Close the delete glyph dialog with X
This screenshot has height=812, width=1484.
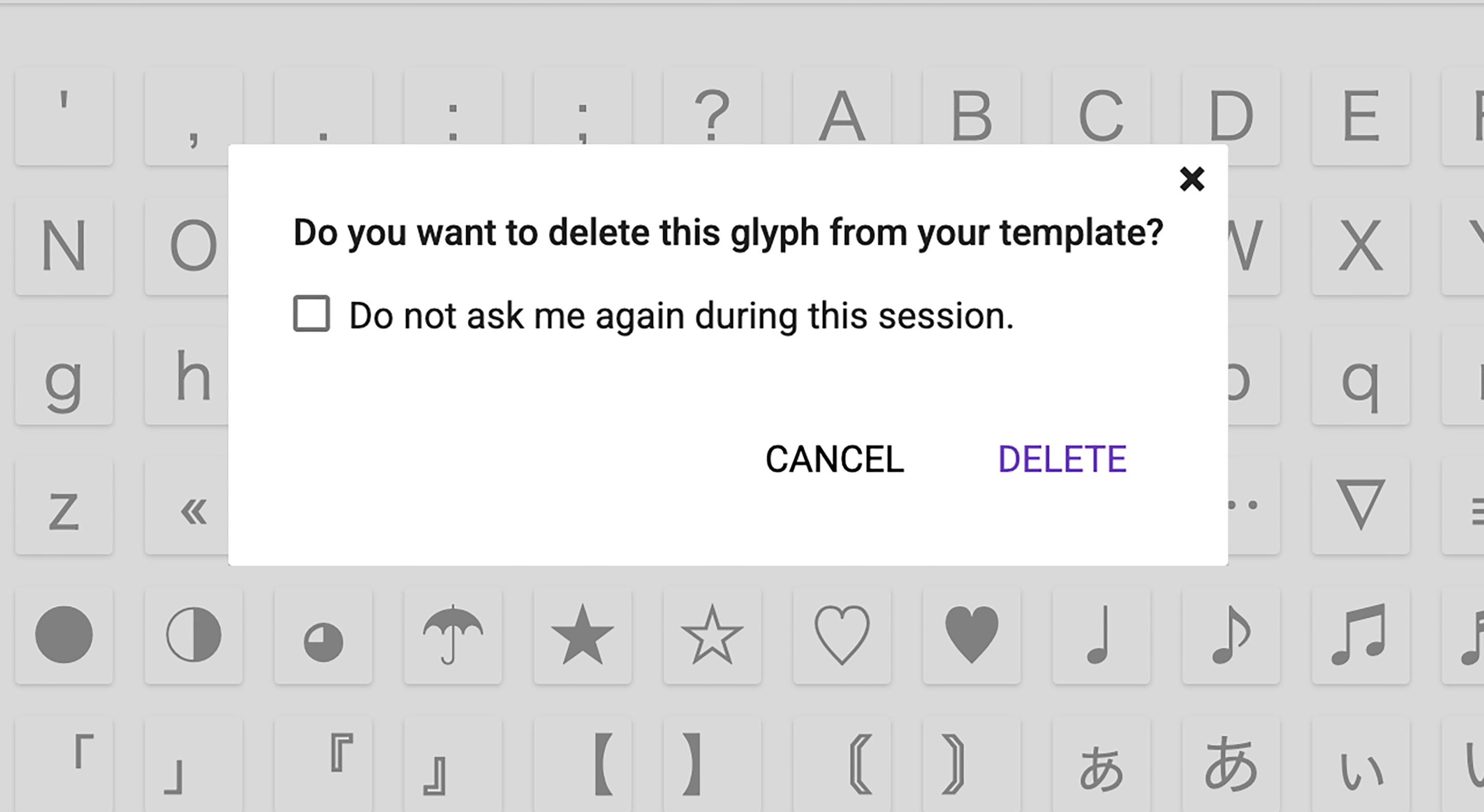tap(1191, 179)
